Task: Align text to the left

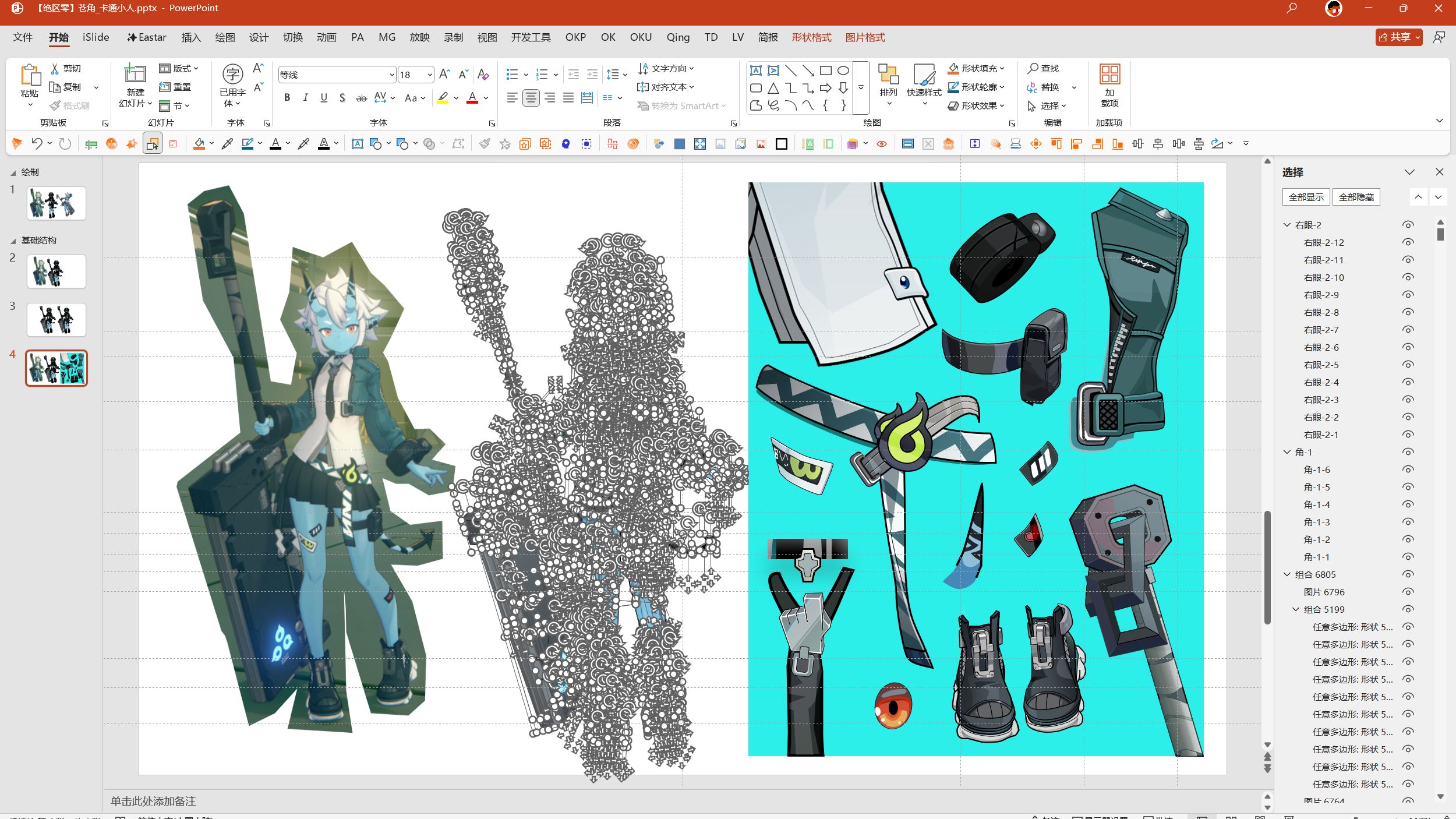Action: pyautogui.click(x=512, y=98)
